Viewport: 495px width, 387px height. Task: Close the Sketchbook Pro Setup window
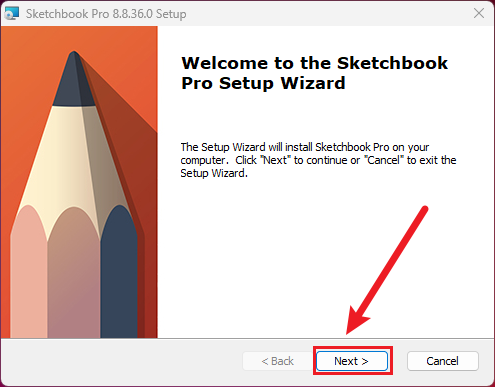tap(479, 13)
